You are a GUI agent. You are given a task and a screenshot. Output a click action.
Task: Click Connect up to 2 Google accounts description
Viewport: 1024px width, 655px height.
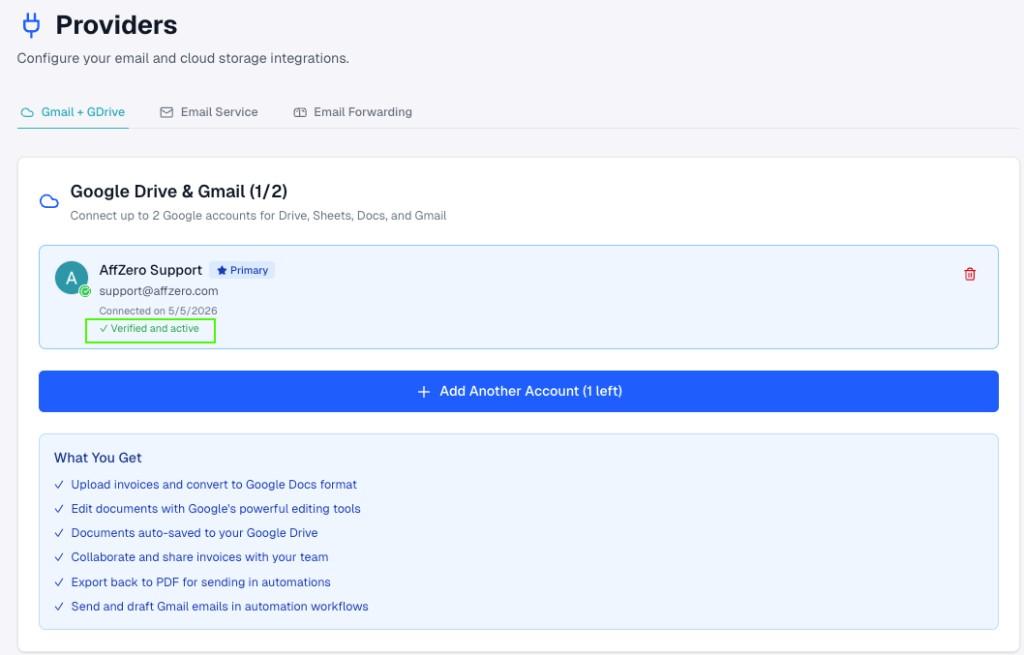[258, 216]
